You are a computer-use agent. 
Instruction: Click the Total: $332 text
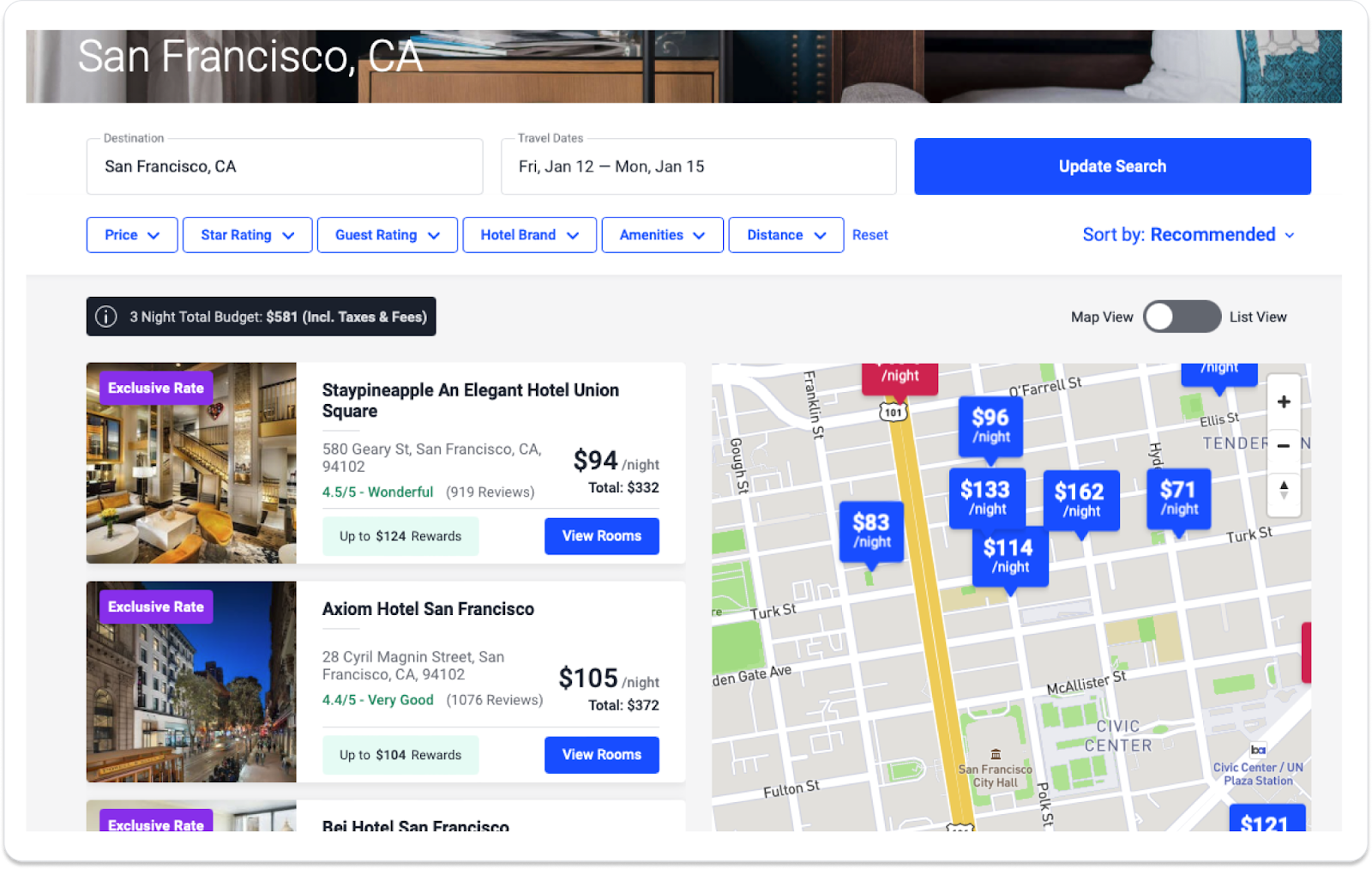(623, 488)
